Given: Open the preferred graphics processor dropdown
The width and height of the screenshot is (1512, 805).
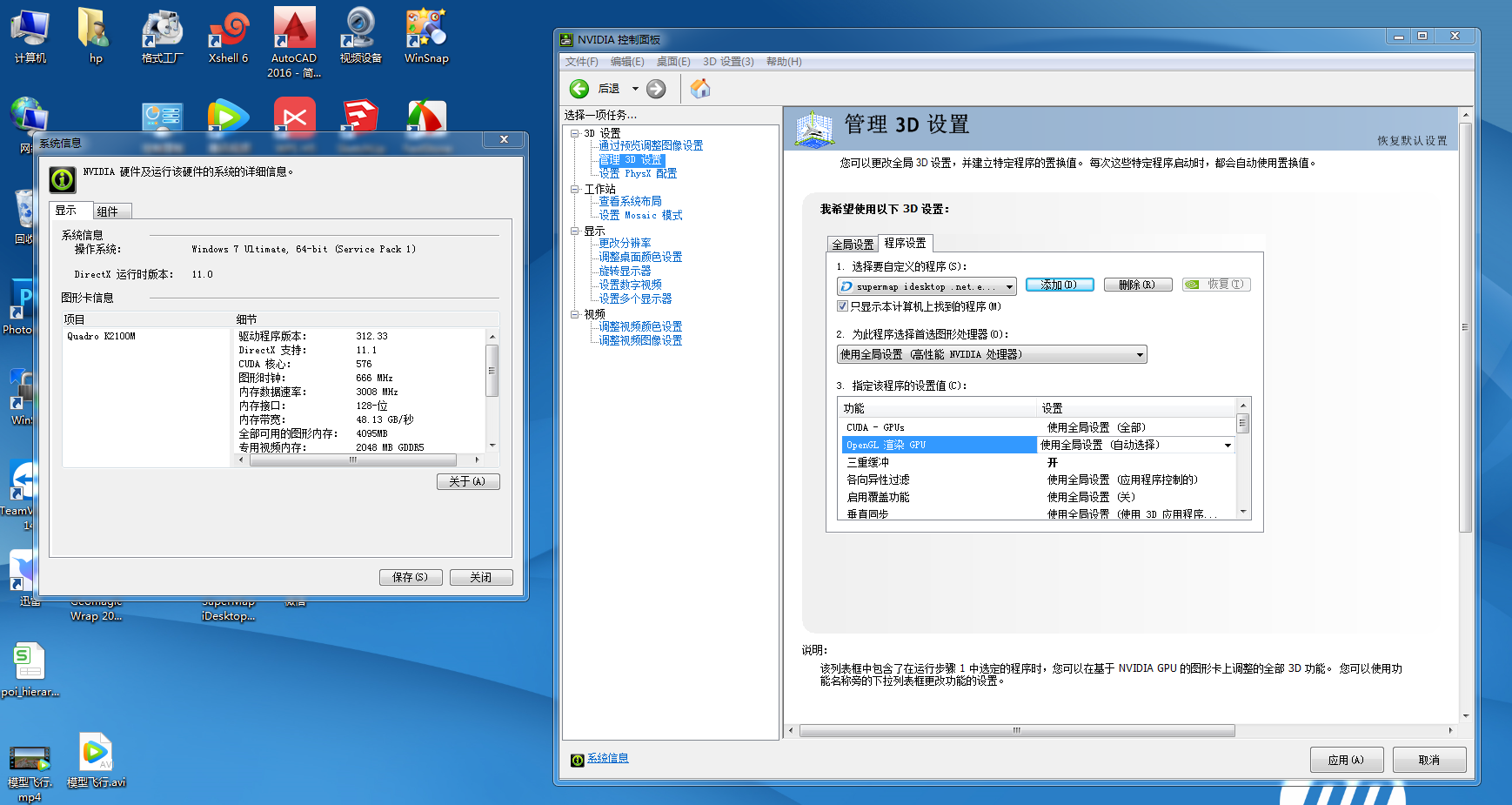Looking at the screenshot, I should tap(992, 354).
